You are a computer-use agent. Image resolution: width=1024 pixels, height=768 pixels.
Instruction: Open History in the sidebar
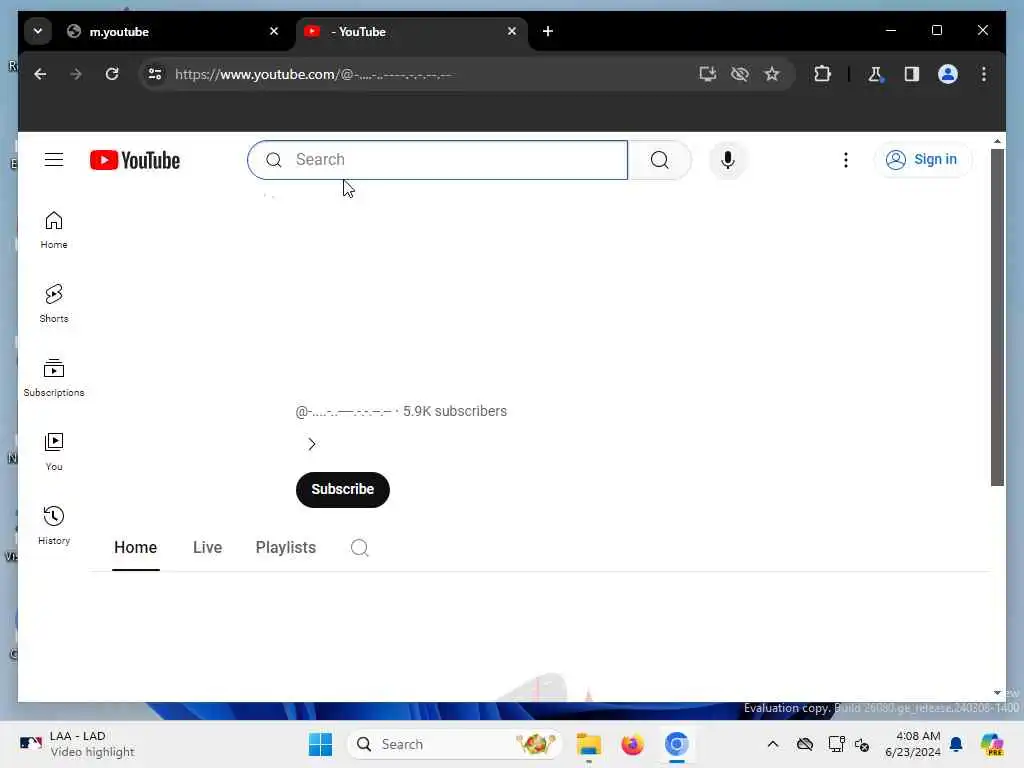tap(54, 526)
